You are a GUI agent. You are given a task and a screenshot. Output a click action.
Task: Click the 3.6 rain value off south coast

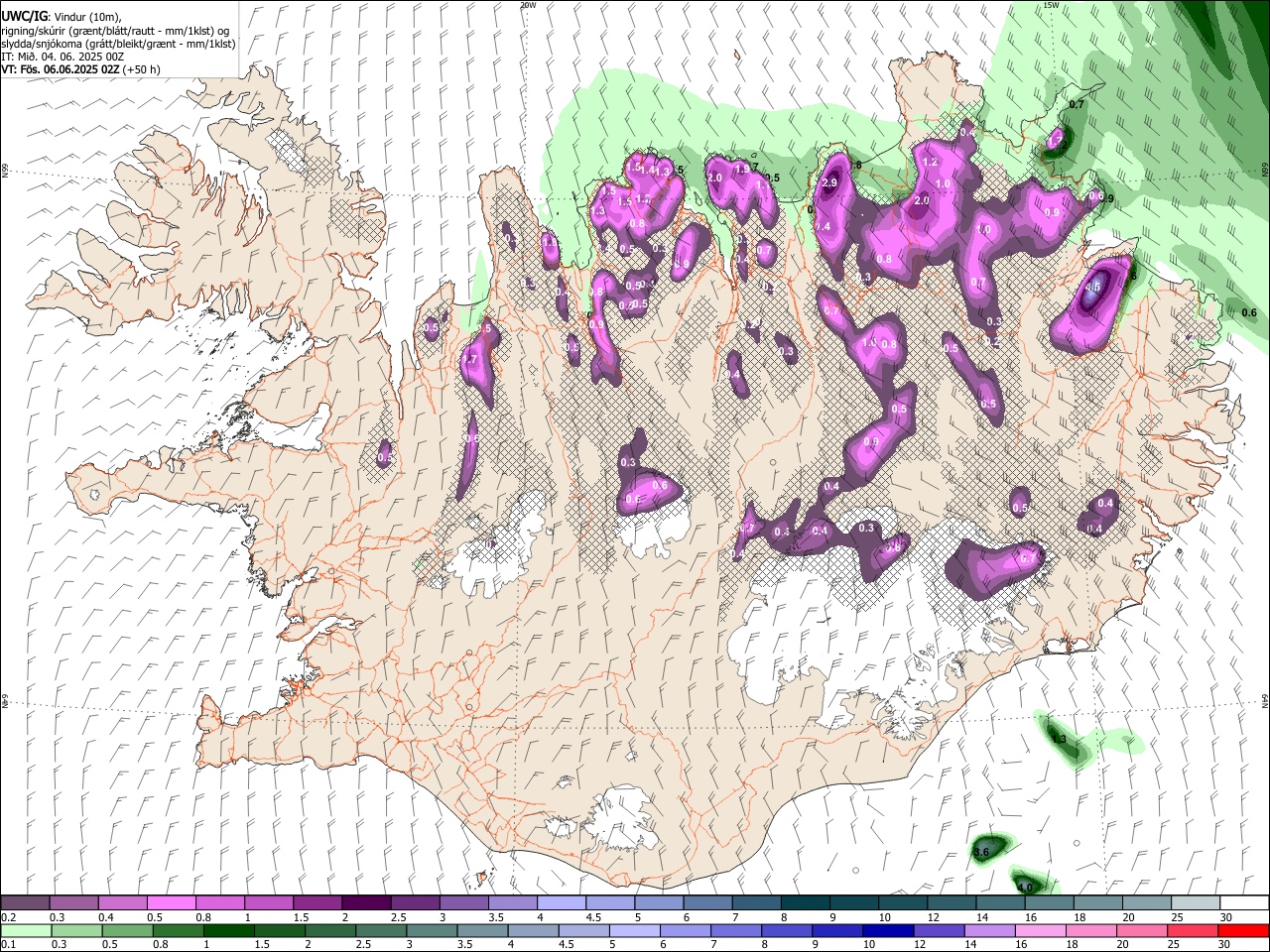tap(981, 852)
